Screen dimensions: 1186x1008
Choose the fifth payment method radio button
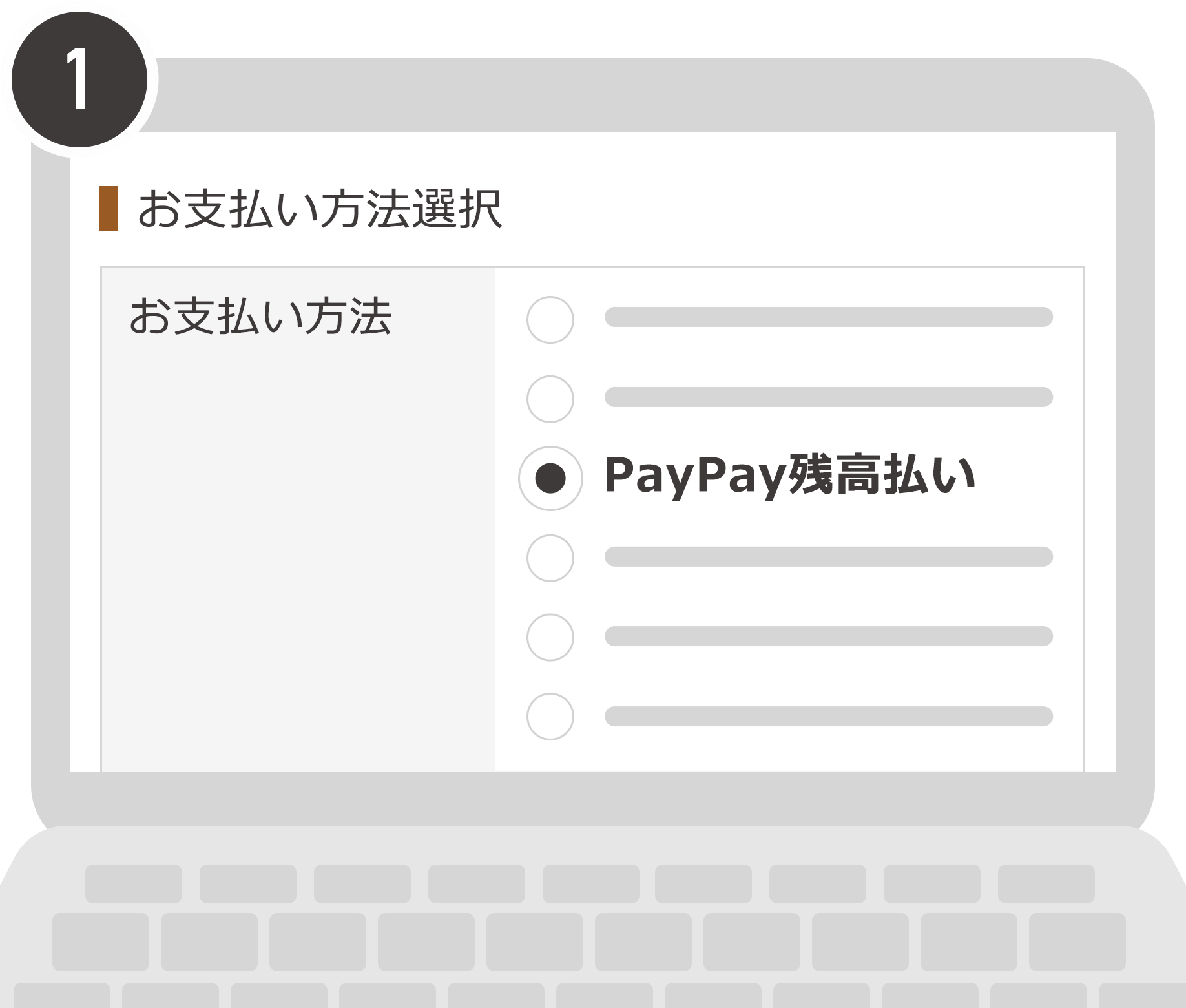550,637
